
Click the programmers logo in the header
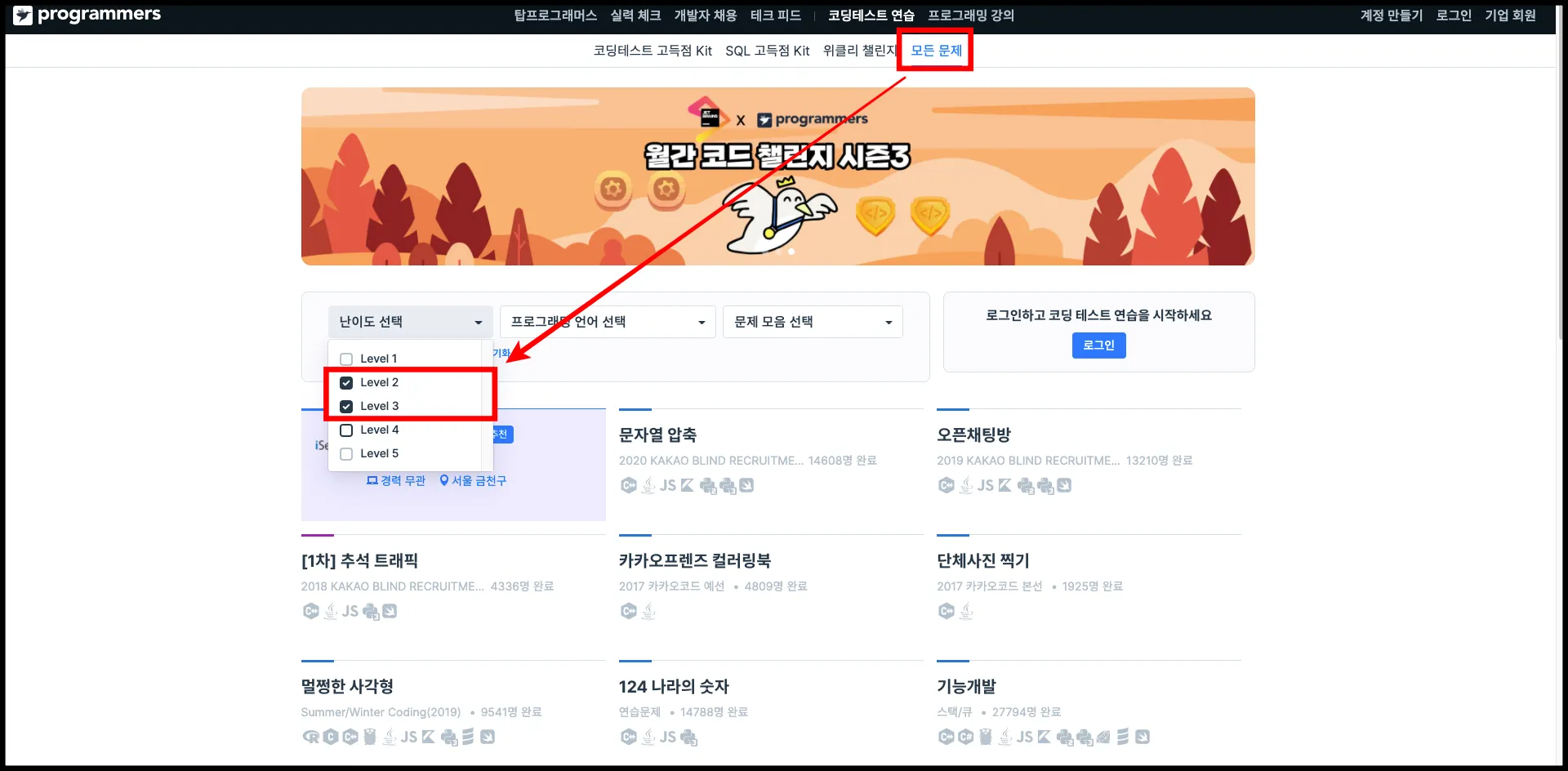click(87, 15)
